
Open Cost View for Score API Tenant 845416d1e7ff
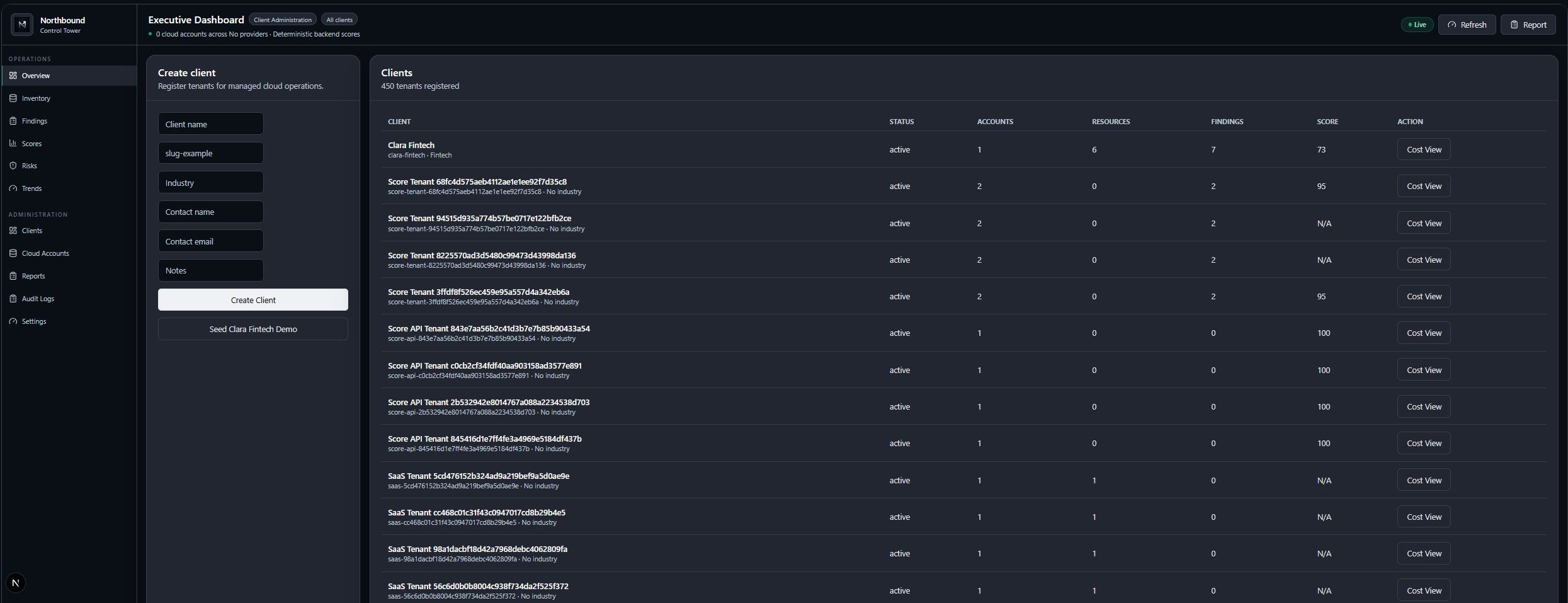(x=1423, y=443)
